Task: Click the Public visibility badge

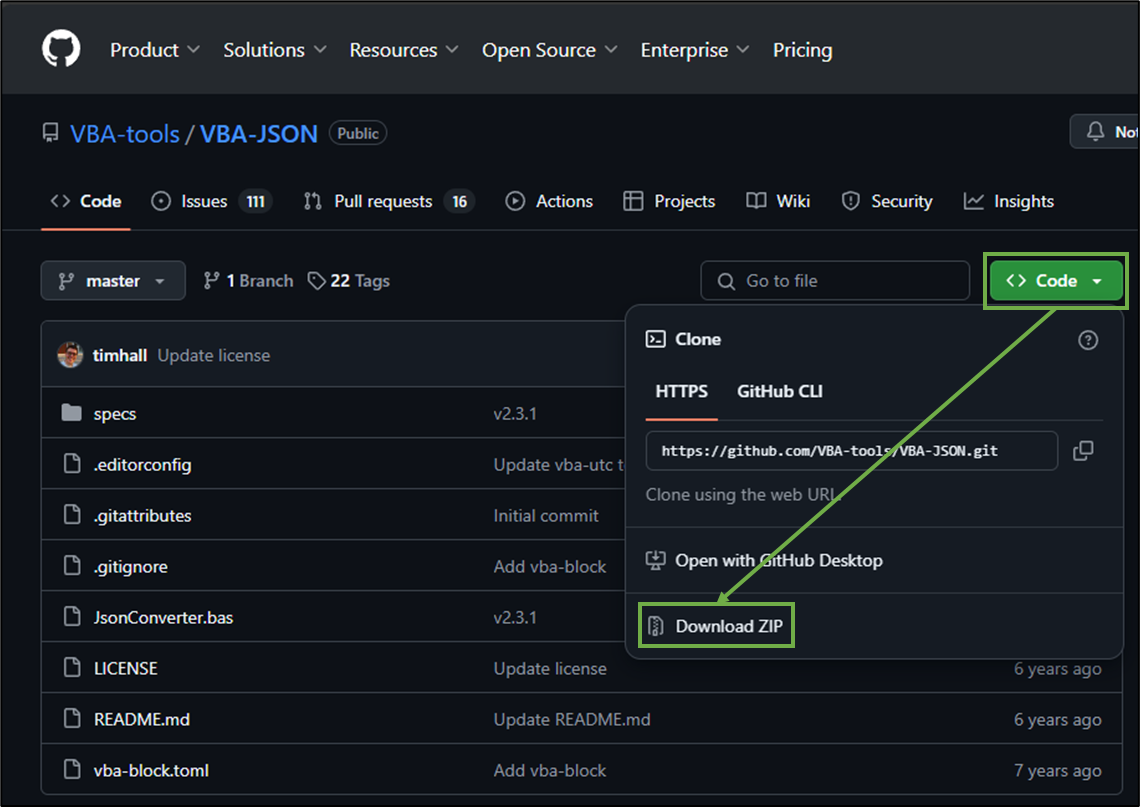Action: click(x=358, y=134)
